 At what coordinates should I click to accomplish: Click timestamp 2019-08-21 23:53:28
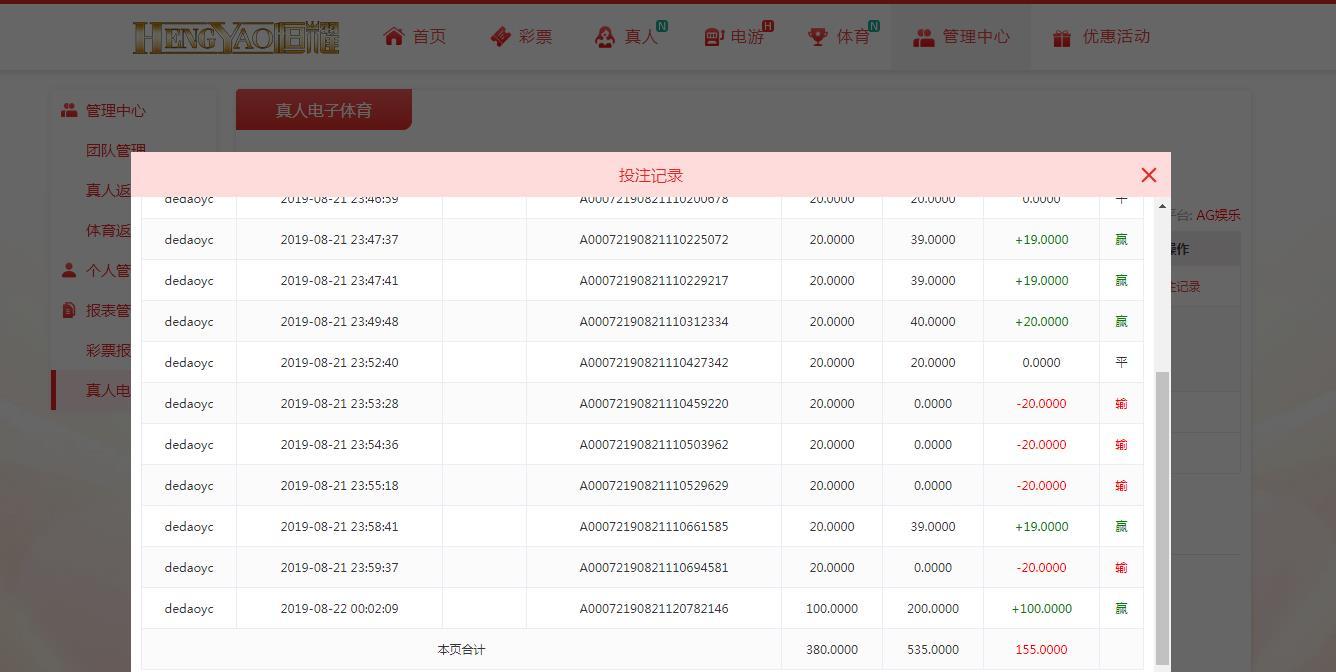[x=339, y=404]
